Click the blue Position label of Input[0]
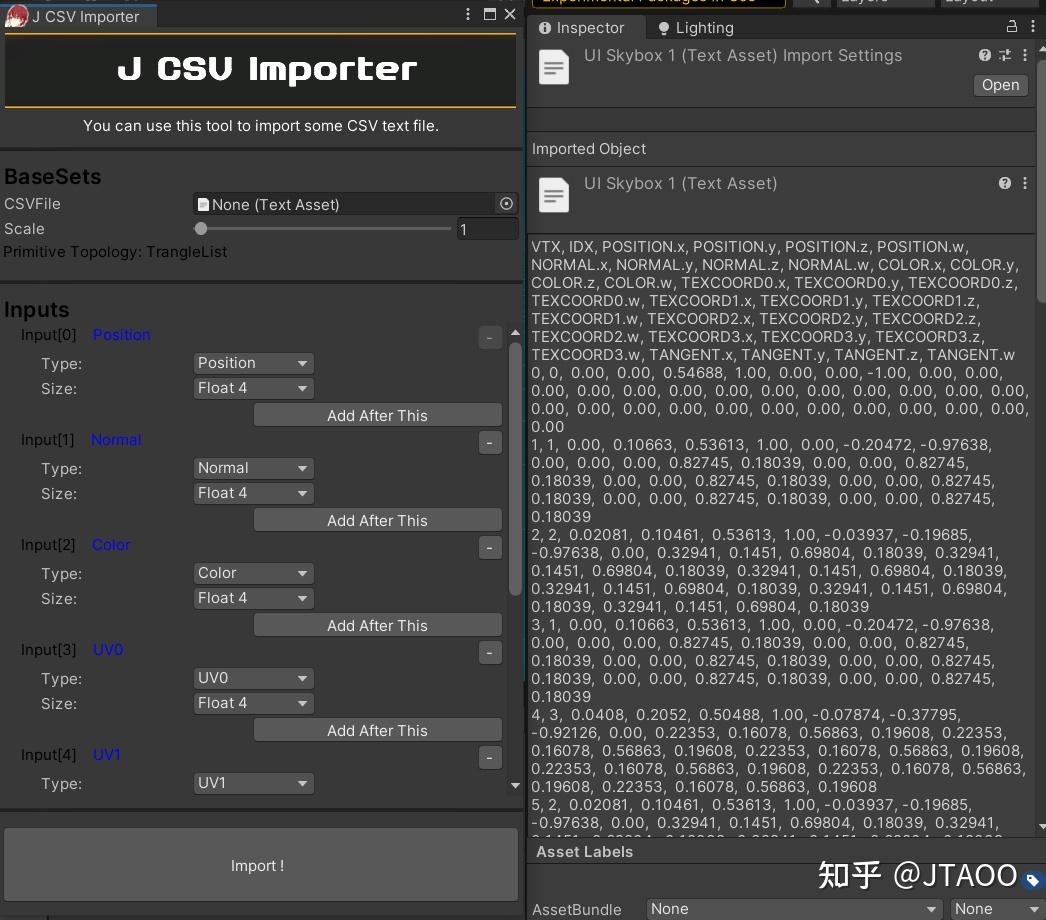The width and height of the screenshot is (1046, 920). [121, 334]
